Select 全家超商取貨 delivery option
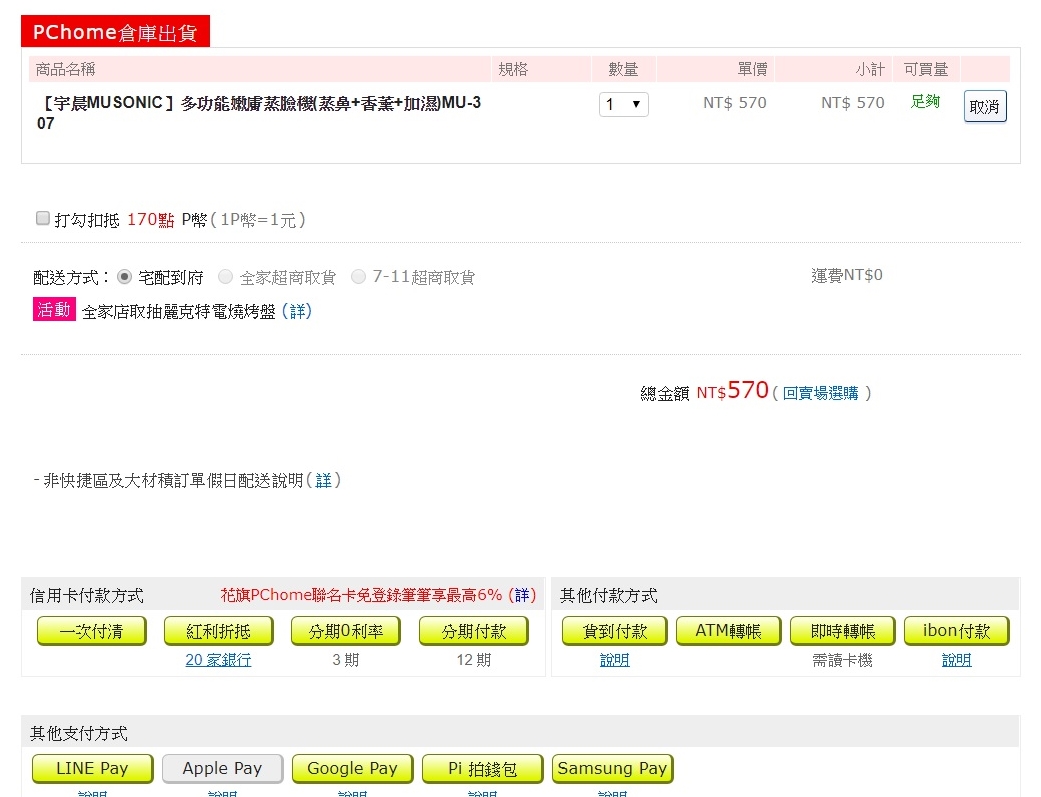 click(x=226, y=277)
